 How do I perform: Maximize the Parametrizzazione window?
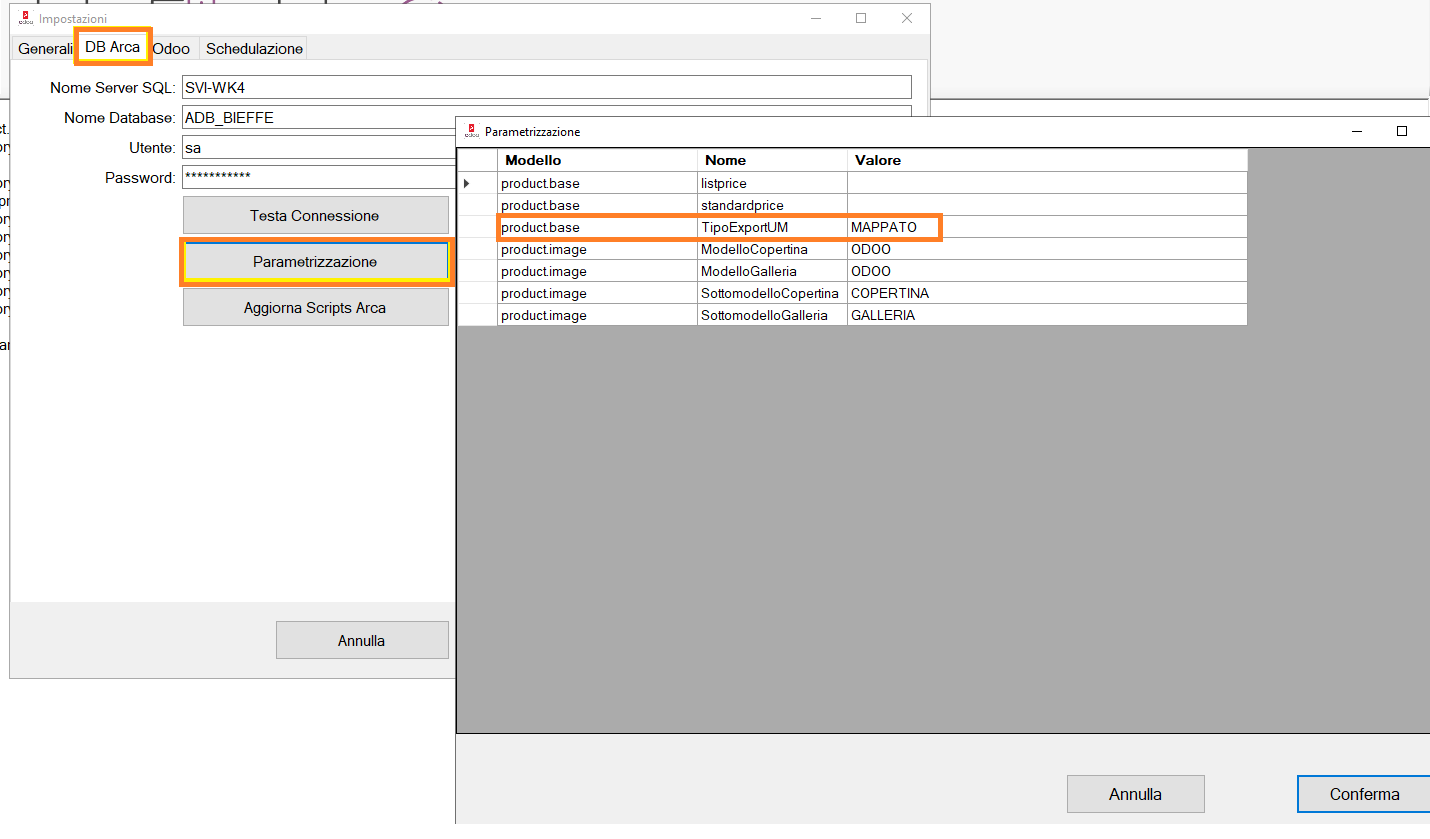click(1401, 131)
